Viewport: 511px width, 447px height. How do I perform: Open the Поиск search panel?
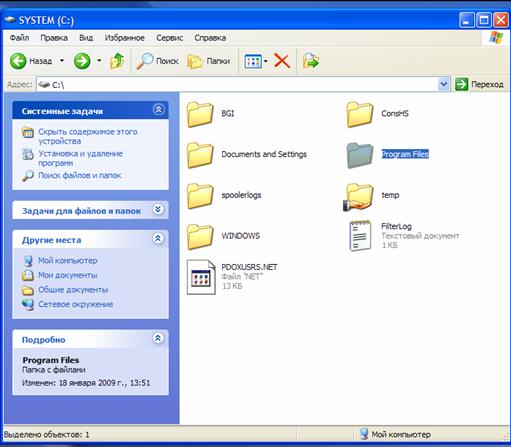(157, 61)
